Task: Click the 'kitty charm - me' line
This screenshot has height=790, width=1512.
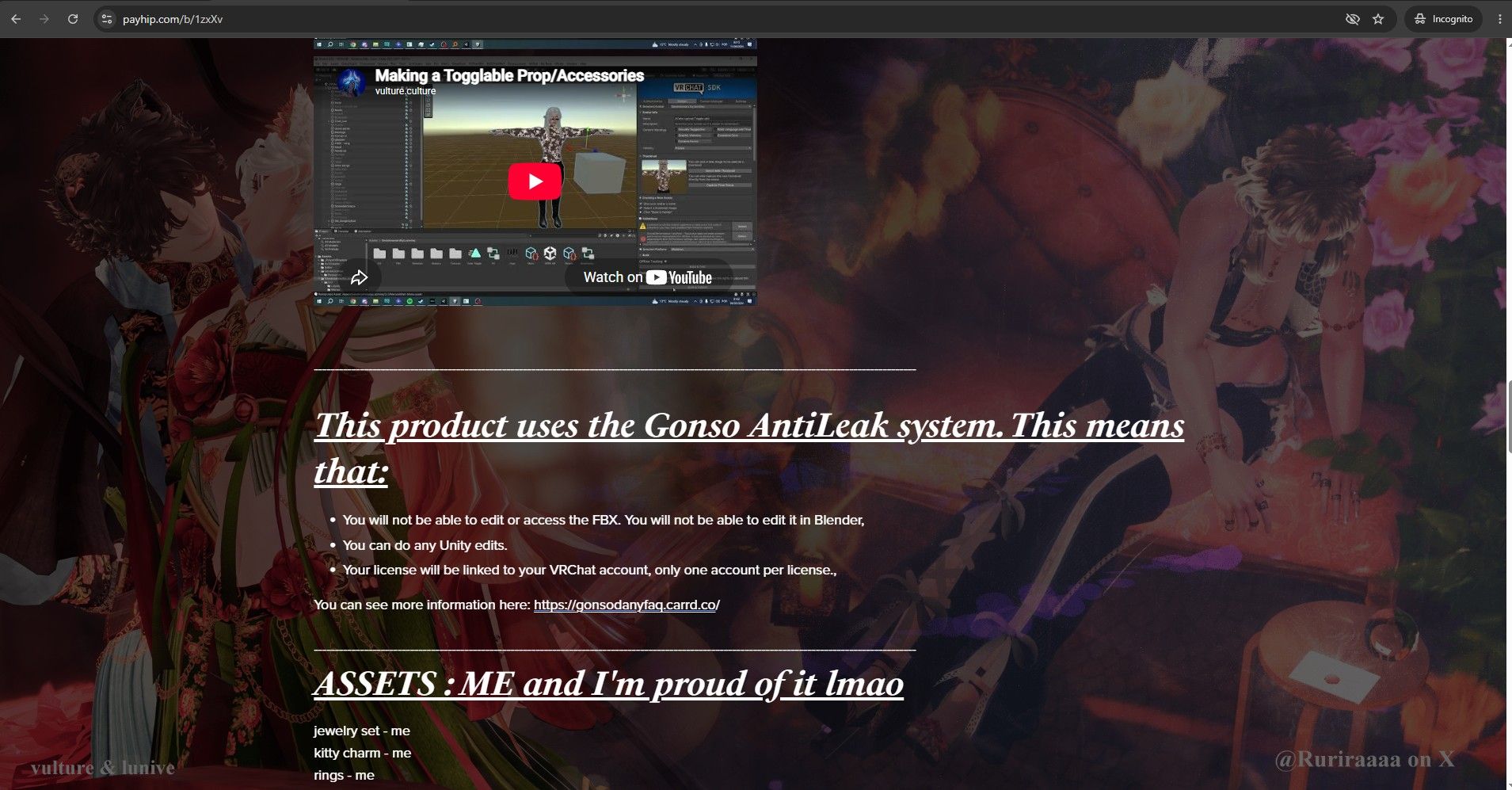Action: tap(363, 753)
